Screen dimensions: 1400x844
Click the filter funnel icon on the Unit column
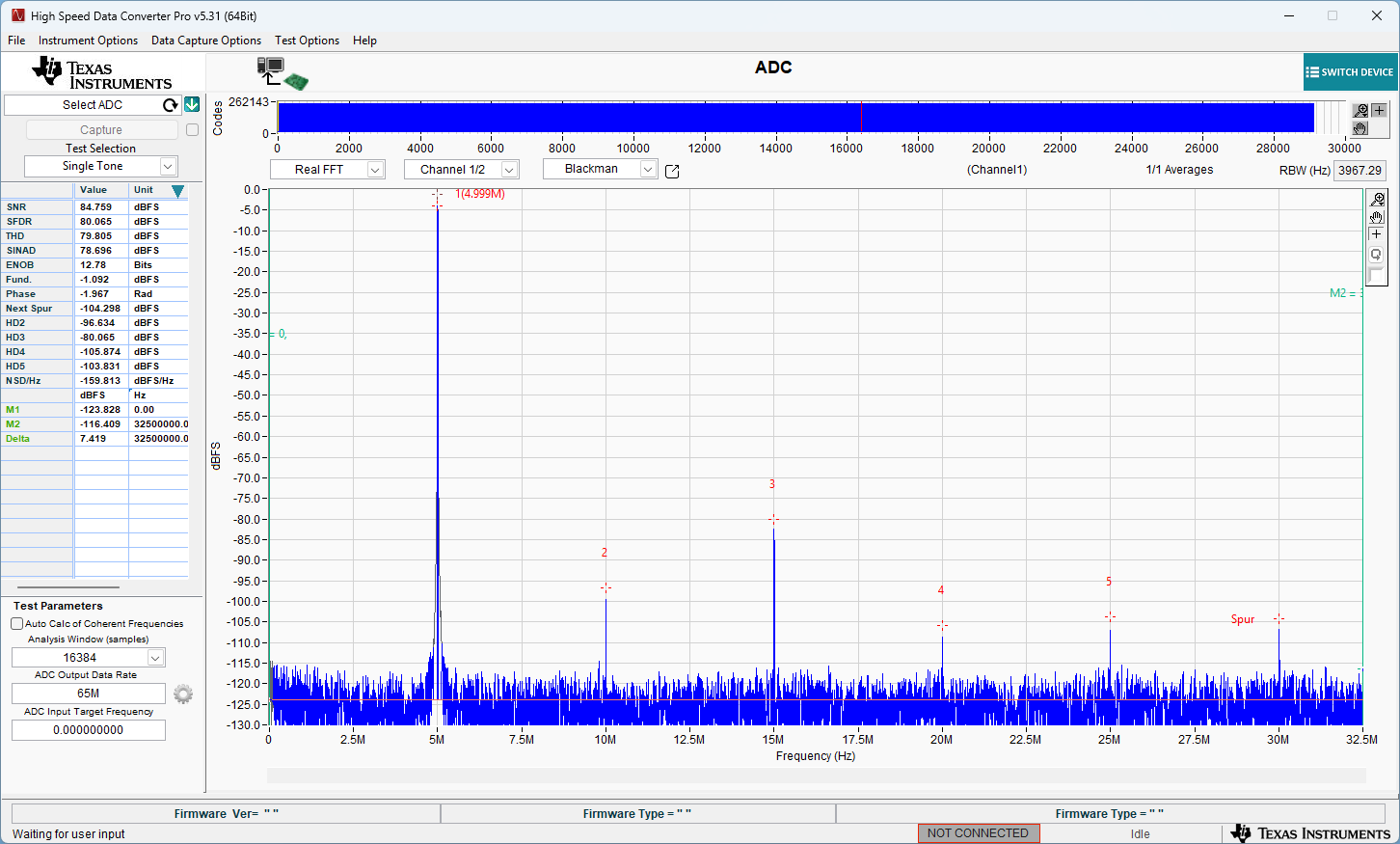(176, 190)
